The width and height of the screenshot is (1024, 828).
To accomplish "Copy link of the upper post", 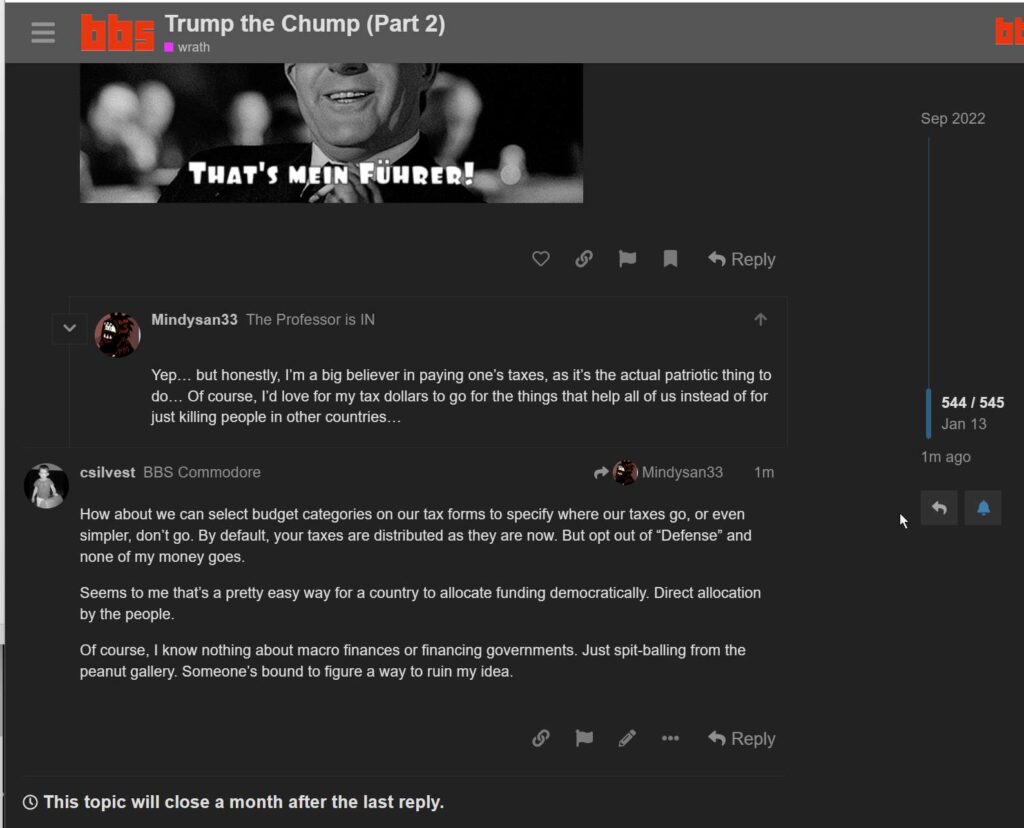I will [584, 259].
